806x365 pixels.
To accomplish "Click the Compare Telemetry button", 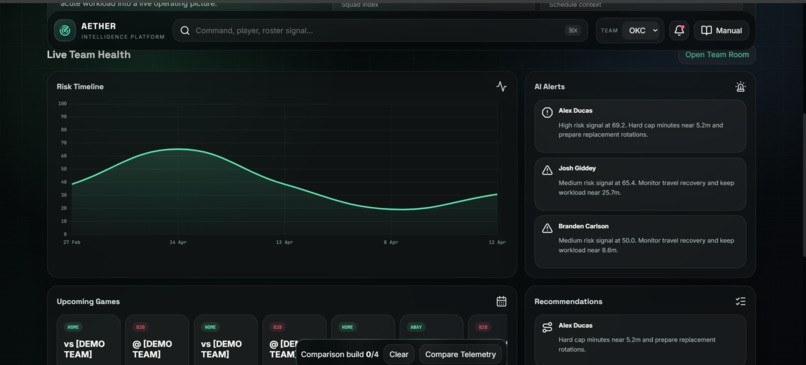I will click(x=460, y=354).
